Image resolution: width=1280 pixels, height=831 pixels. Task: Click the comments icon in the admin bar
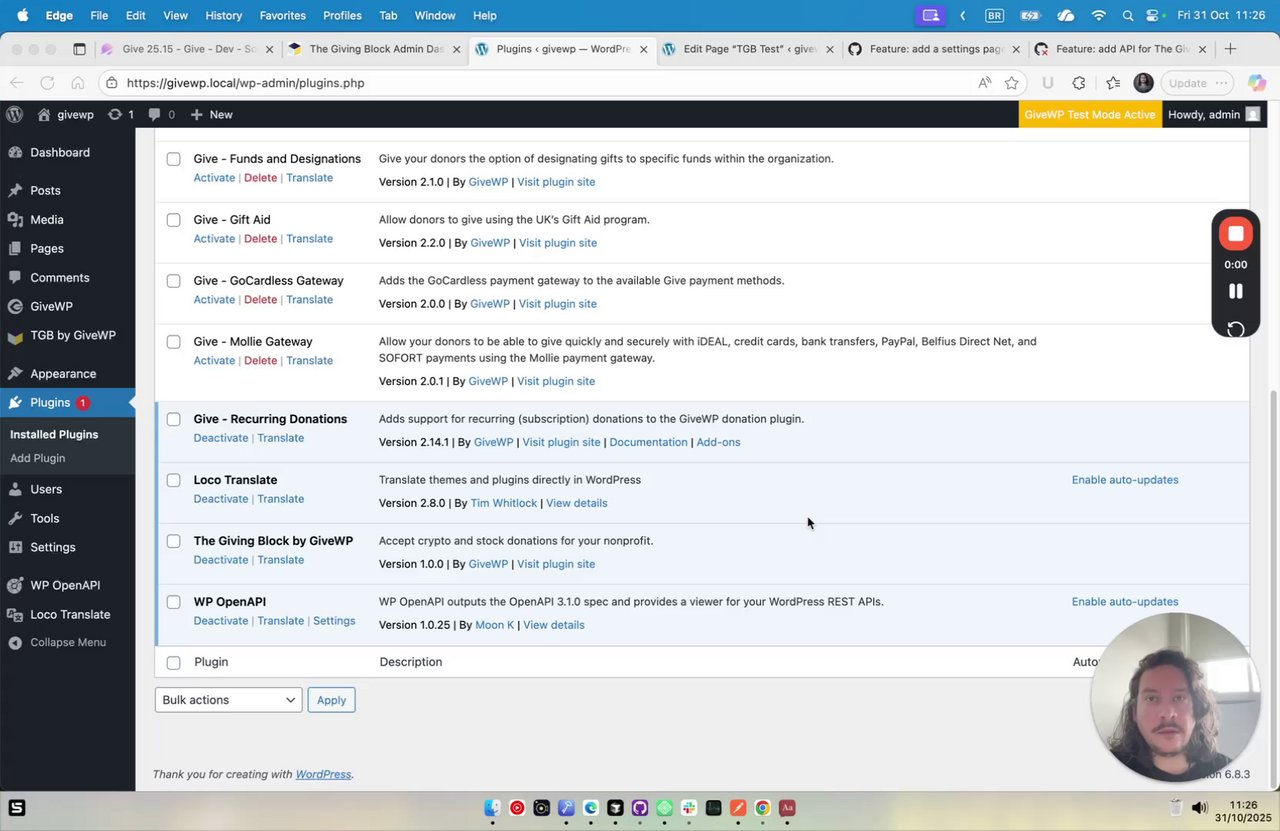point(154,114)
